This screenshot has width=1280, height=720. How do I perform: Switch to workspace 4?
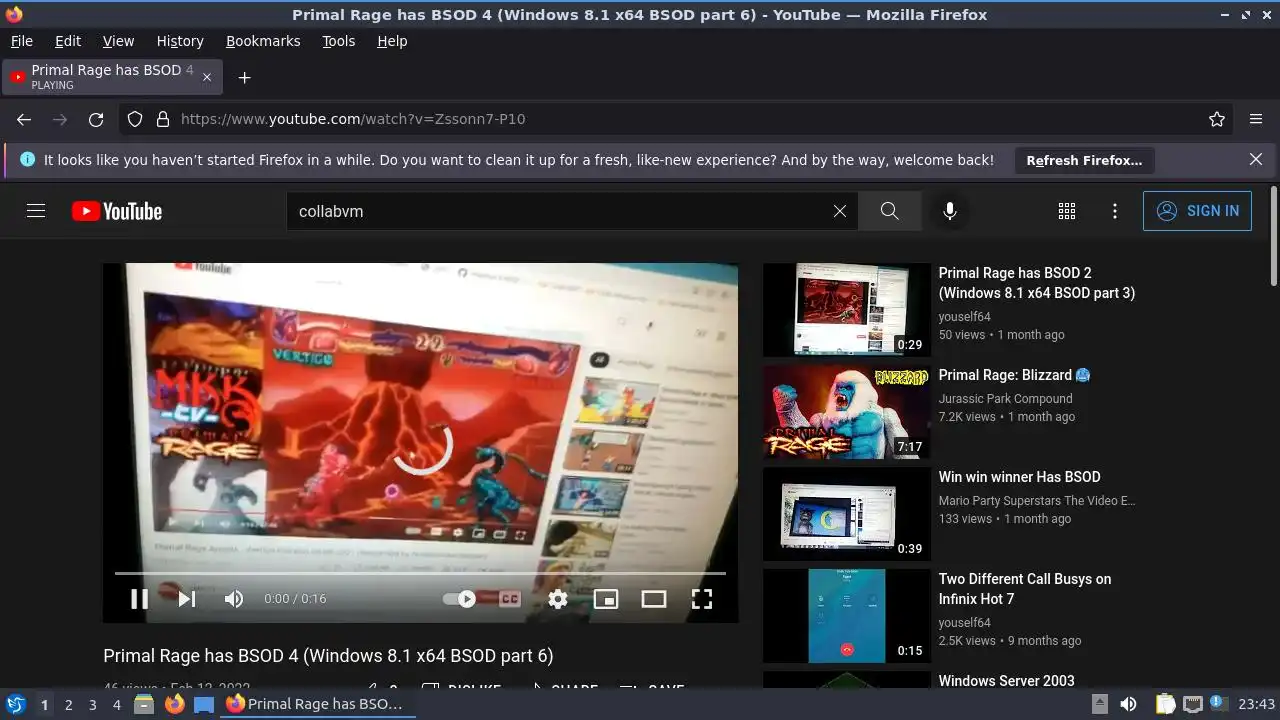116,705
